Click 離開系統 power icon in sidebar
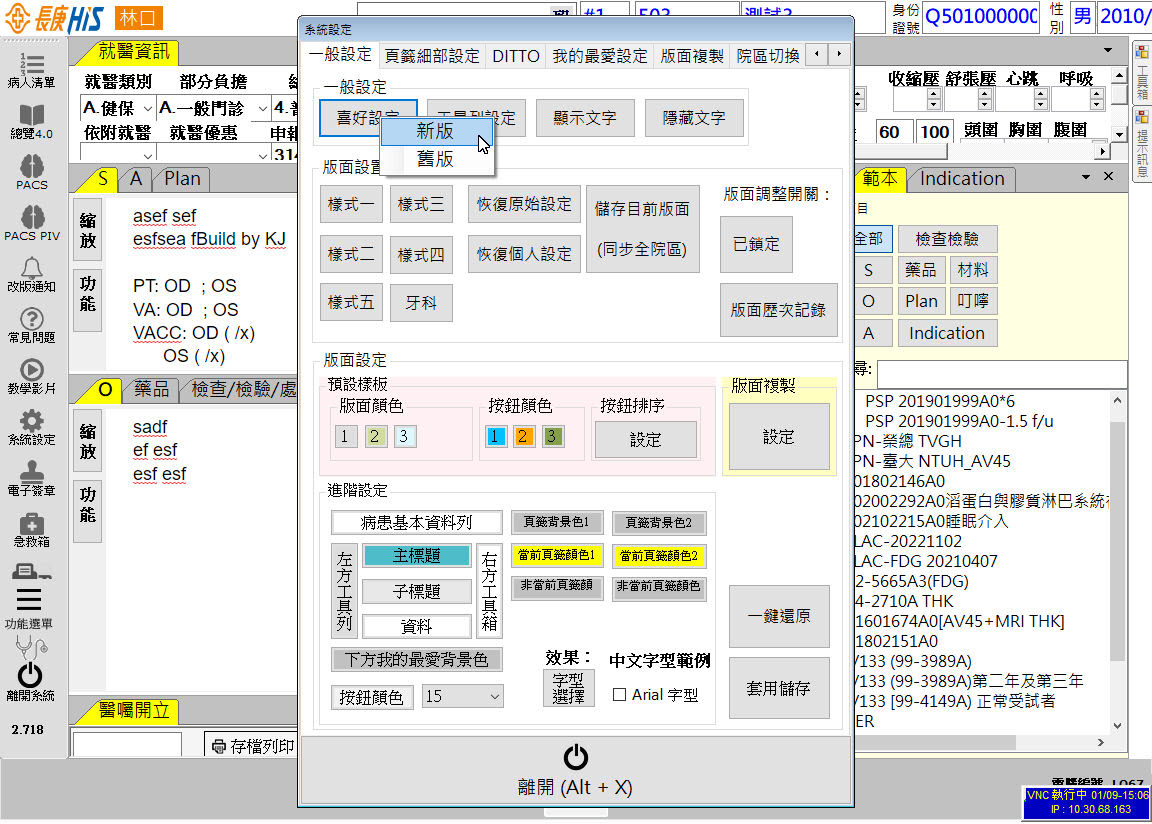 [x=31, y=680]
